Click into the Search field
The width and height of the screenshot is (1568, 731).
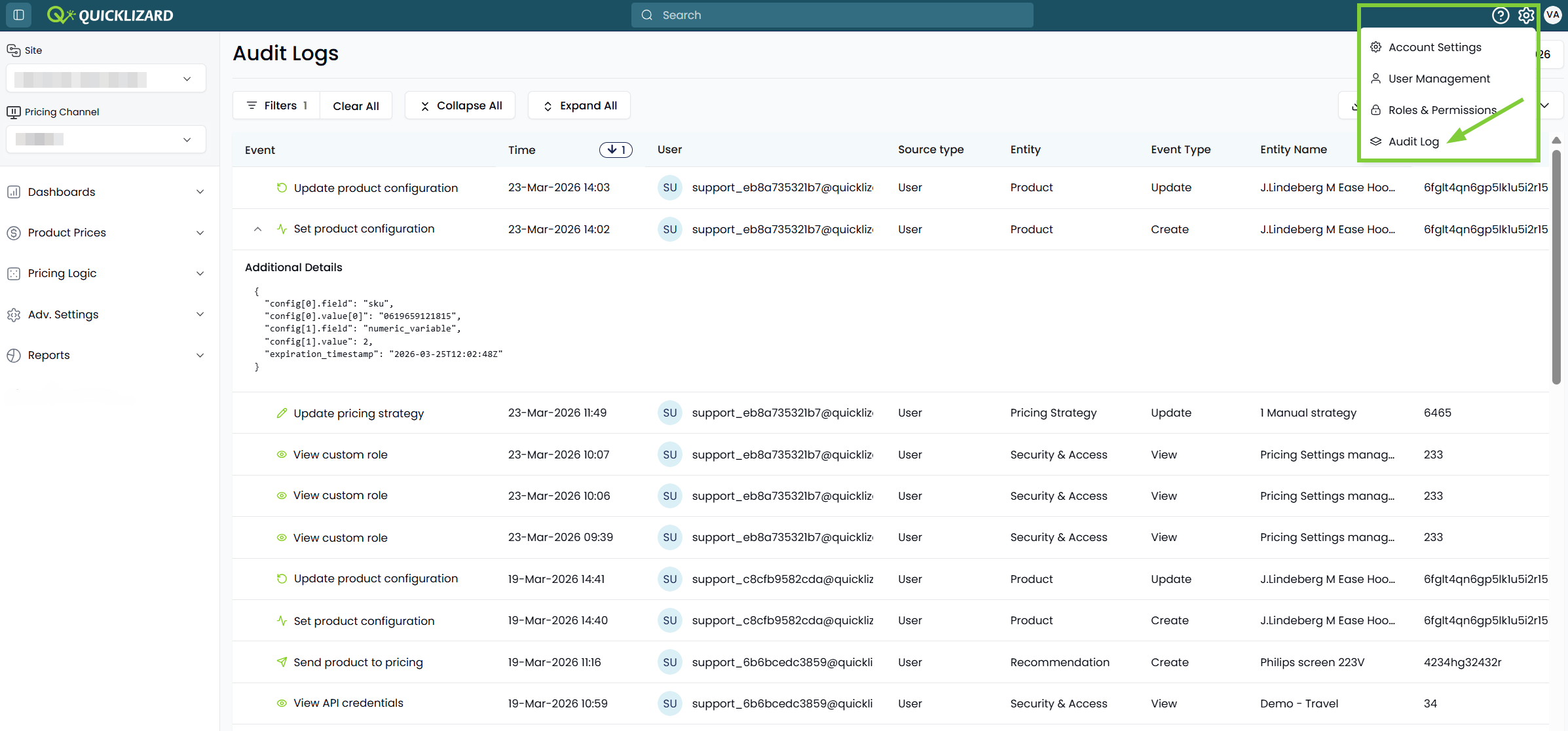tap(832, 15)
